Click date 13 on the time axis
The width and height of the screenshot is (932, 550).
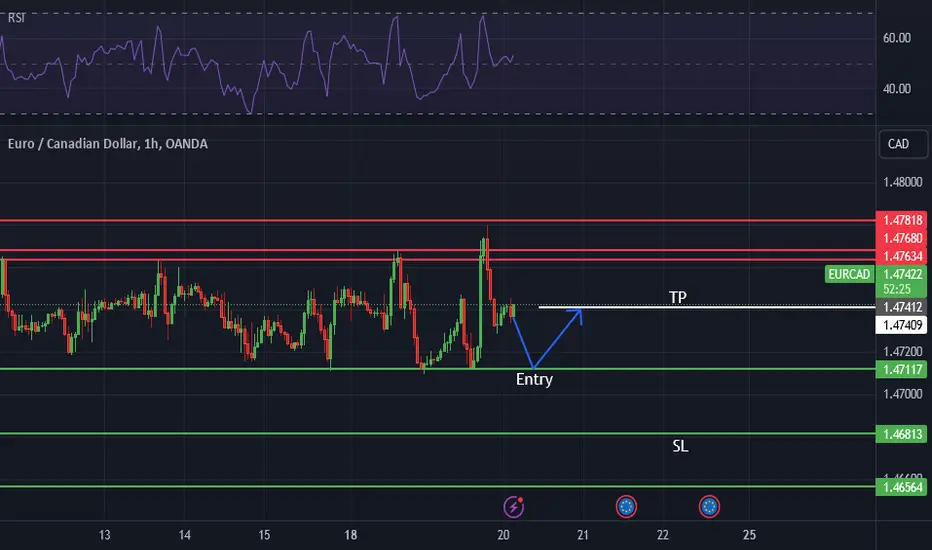coord(105,535)
